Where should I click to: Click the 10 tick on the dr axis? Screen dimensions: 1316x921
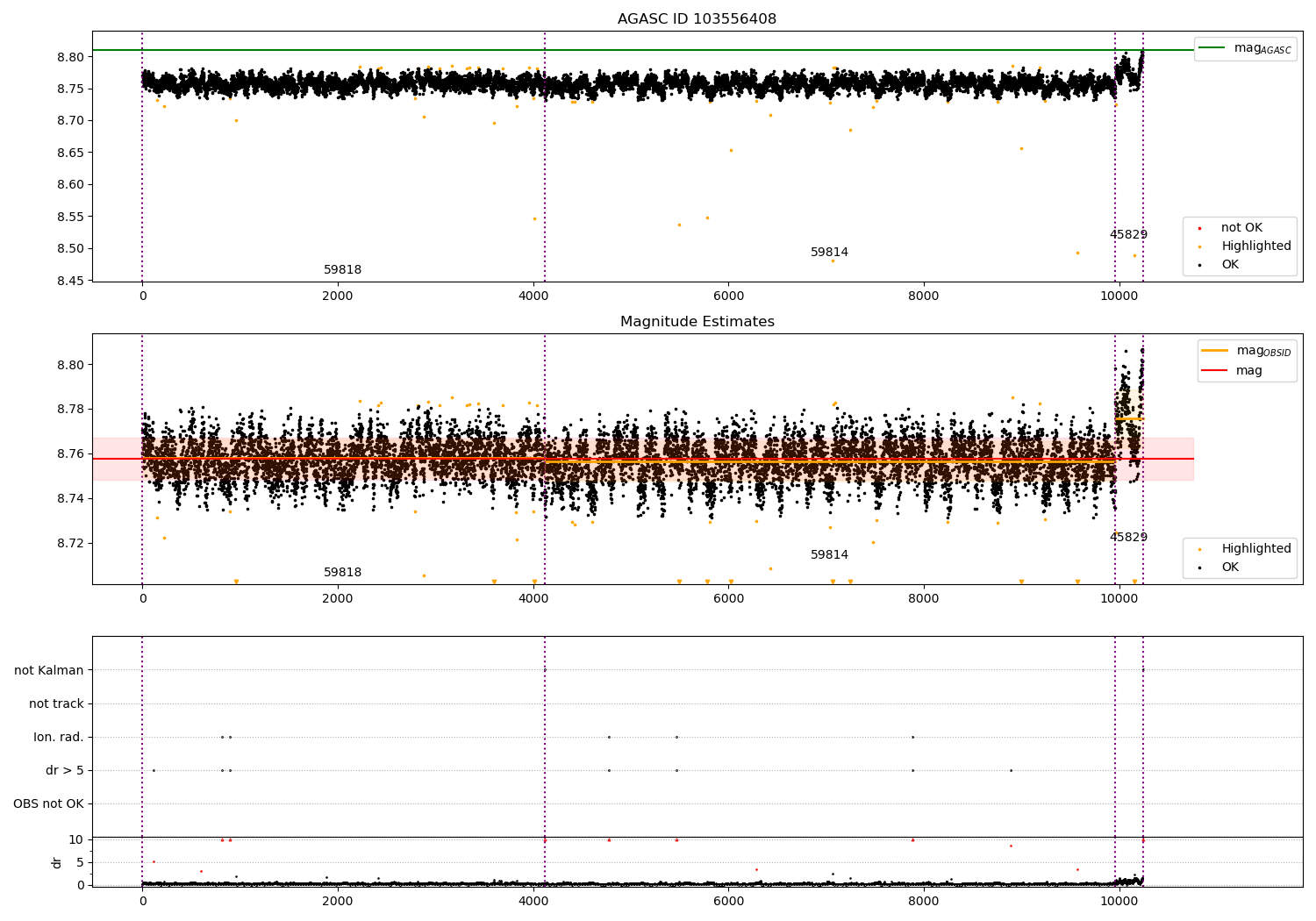(76, 839)
